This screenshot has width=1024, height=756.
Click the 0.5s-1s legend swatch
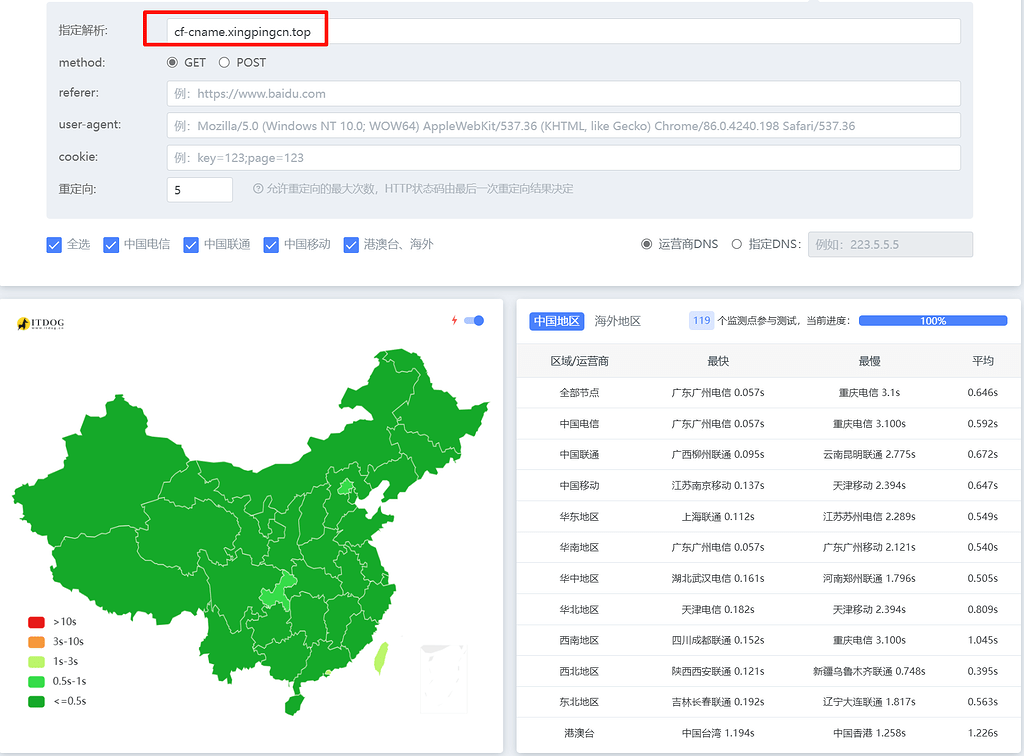click(x=37, y=682)
